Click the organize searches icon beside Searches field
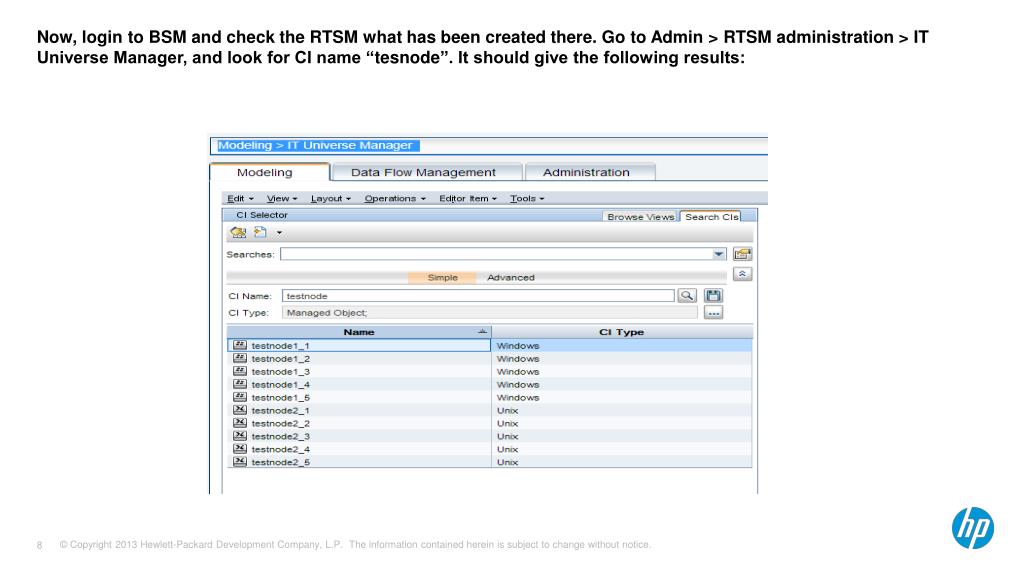Image resolution: width=1024 pixels, height=576 pixels. pos(742,254)
